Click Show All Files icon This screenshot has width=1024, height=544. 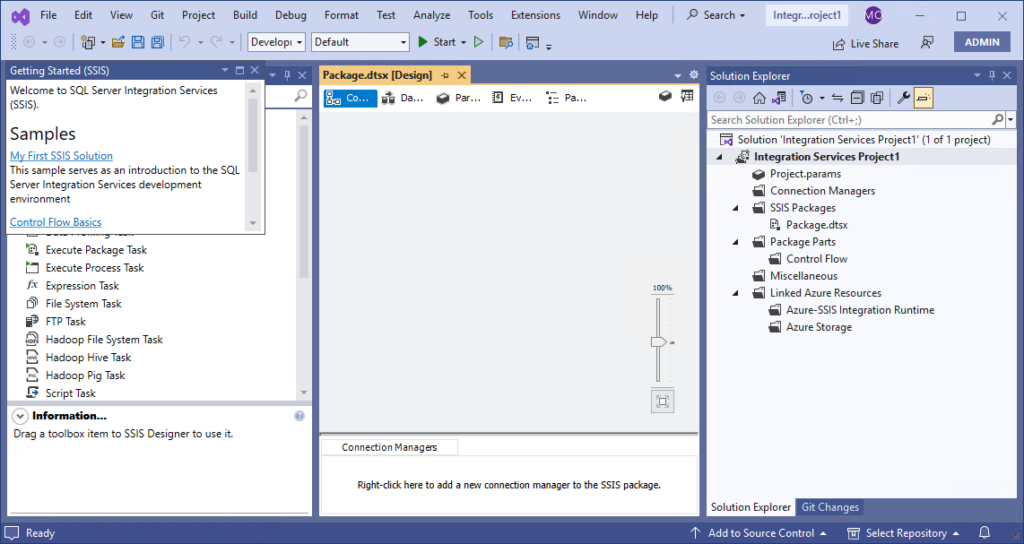point(877,98)
